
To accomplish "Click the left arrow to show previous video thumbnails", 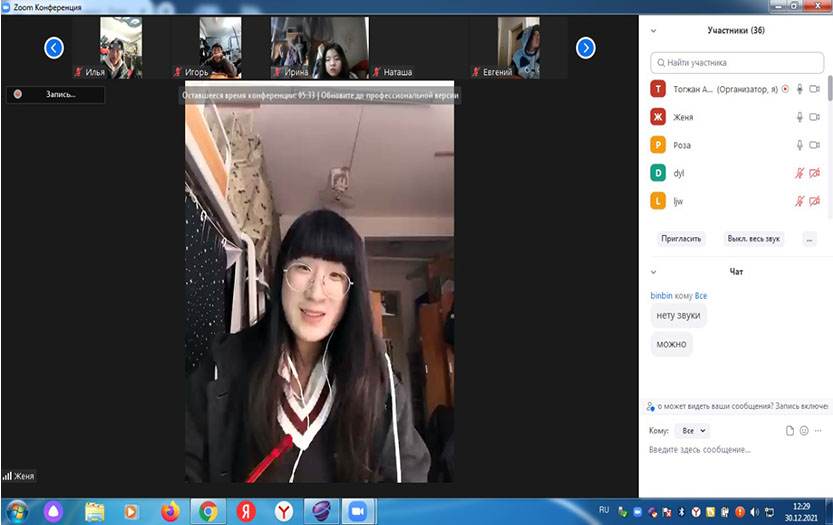I will (x=54, y=47).
